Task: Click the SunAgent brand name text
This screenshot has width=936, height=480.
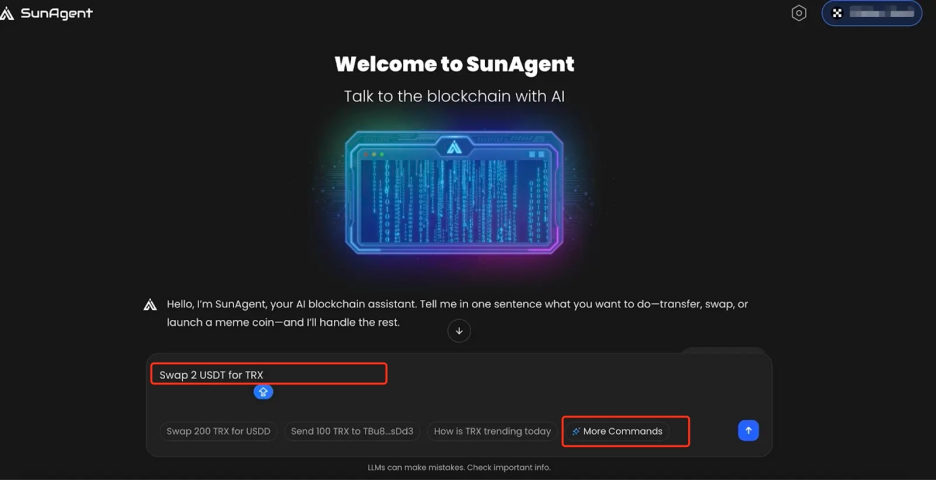Action: point(57,14)
